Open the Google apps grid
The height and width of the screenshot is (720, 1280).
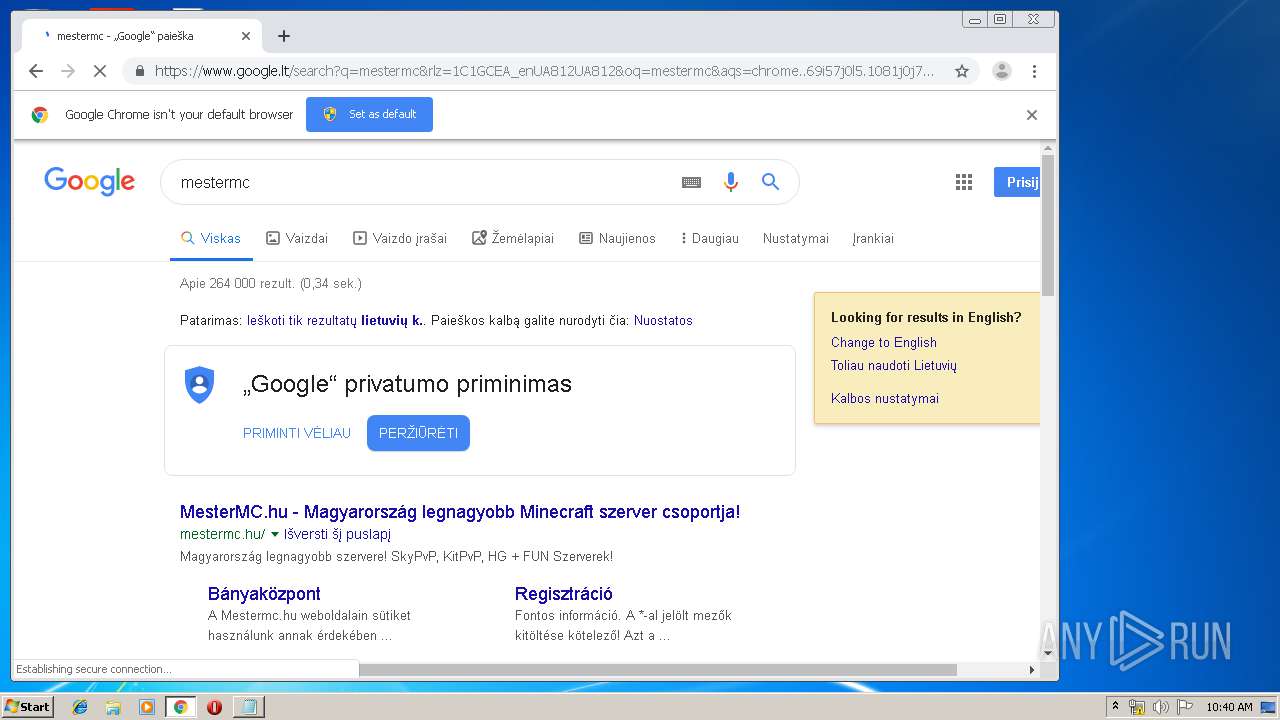[x=964, y=182]
